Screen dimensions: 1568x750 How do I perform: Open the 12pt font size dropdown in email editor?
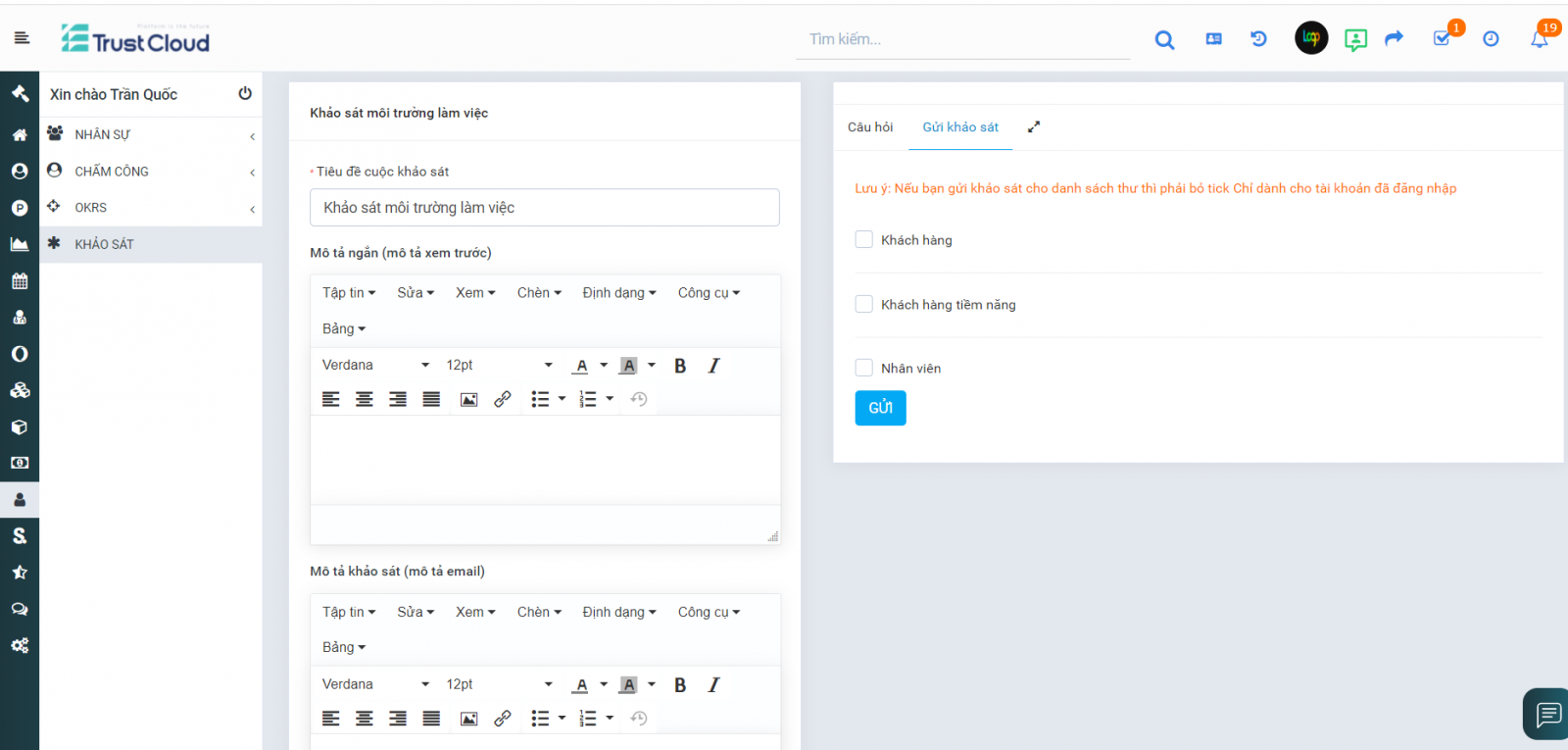499,685
